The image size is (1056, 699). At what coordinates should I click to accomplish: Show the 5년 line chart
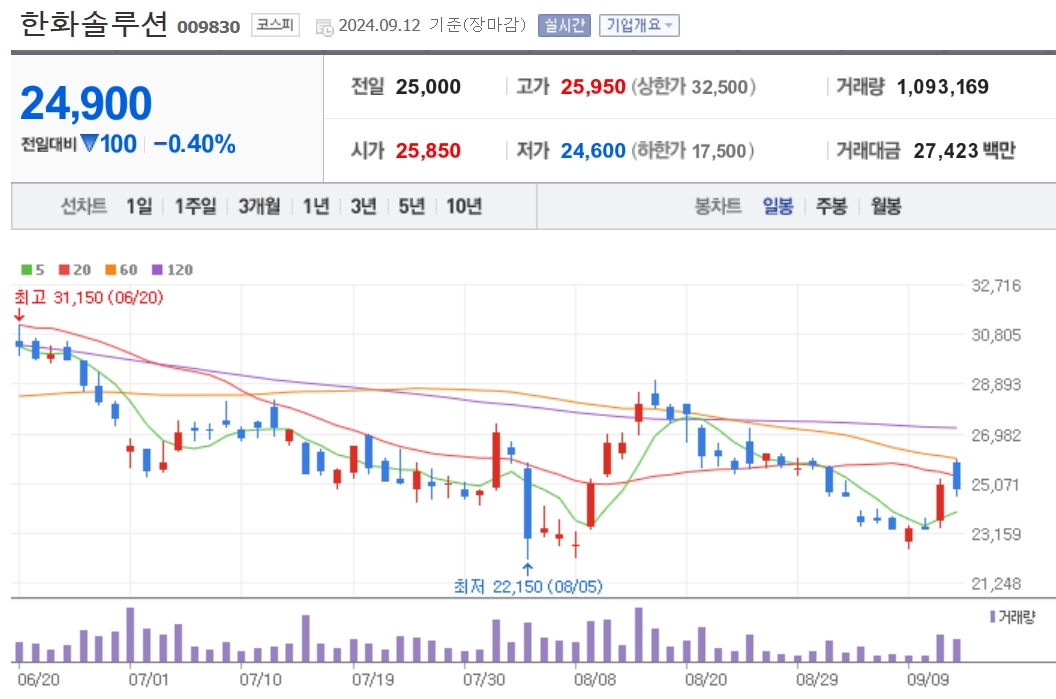pos(411,206)
